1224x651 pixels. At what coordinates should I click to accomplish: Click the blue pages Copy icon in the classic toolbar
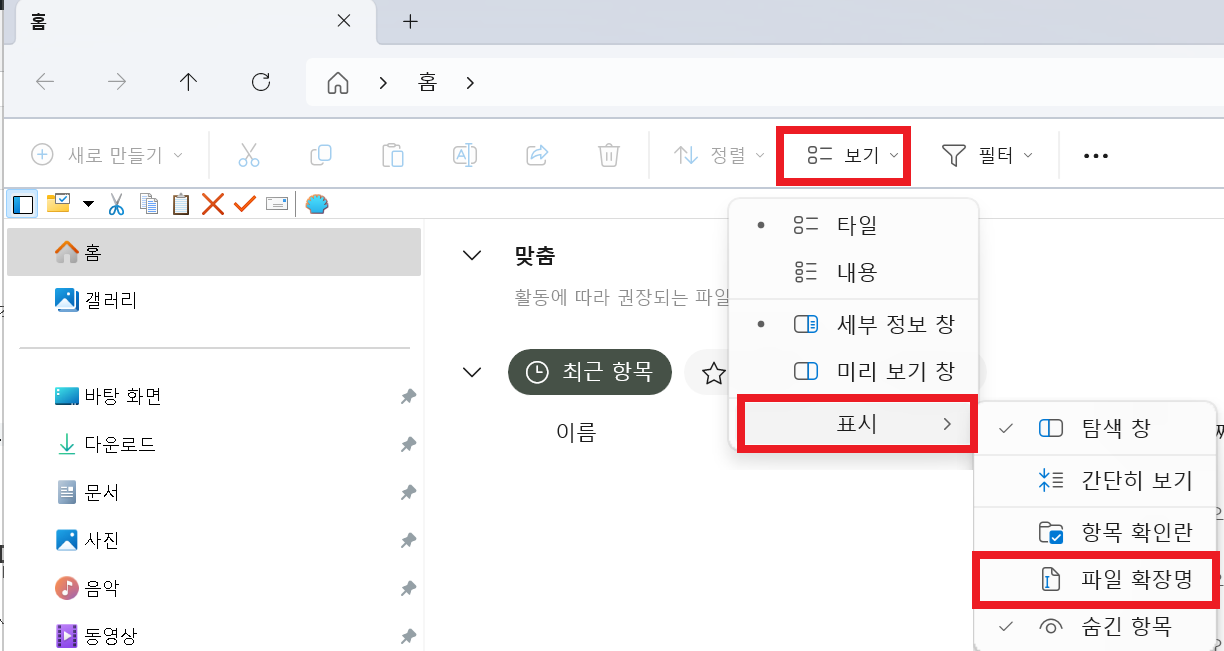coord(149,204)
